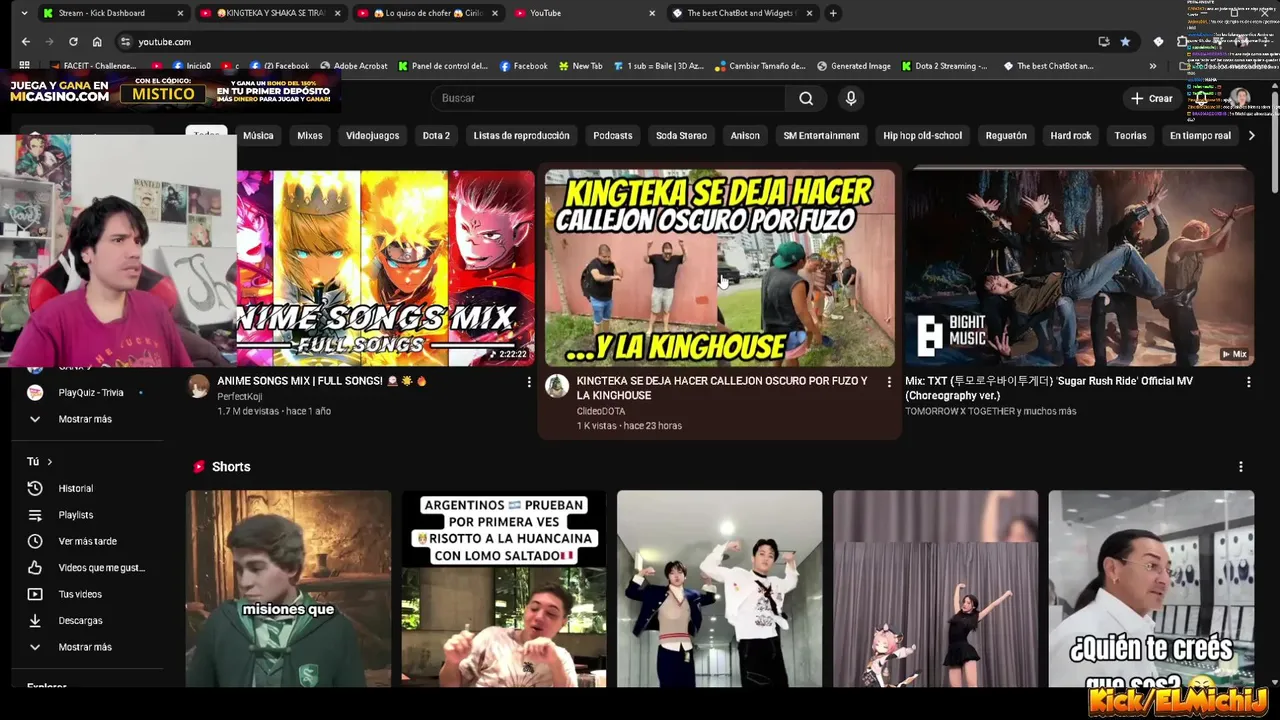
Task: Focus the Buscar search field
Action: tap(608, 98)
